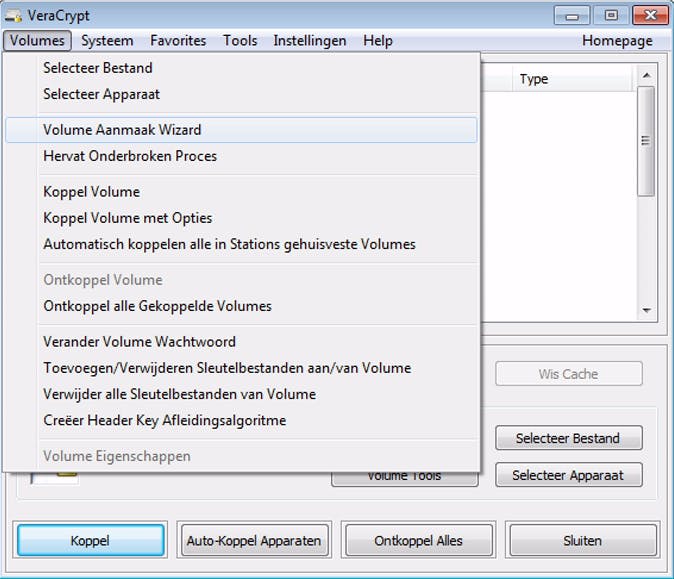Select Automatisch koppelen alle in Stations gehuisveste Volumes
Viewport: 674px width, 579px height.
pyautogui.click(x=241, y=244)
